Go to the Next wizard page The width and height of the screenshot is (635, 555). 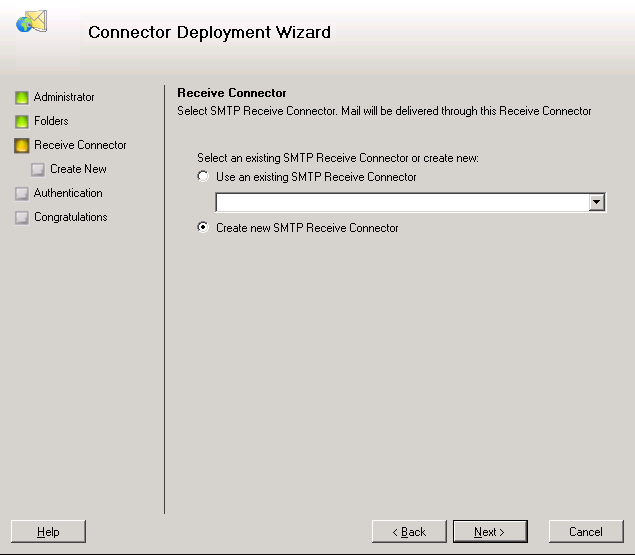[490, 531]
